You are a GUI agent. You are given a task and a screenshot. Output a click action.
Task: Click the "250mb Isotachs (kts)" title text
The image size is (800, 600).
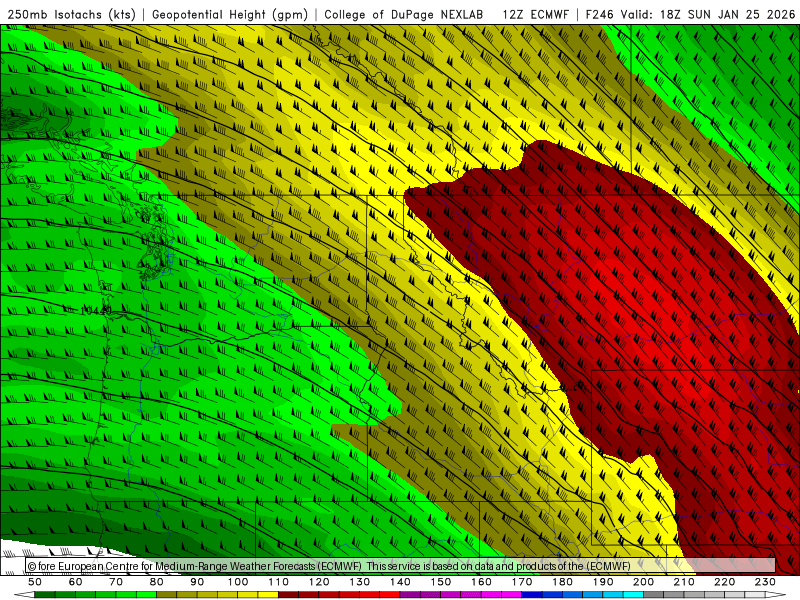pos(71,15)
